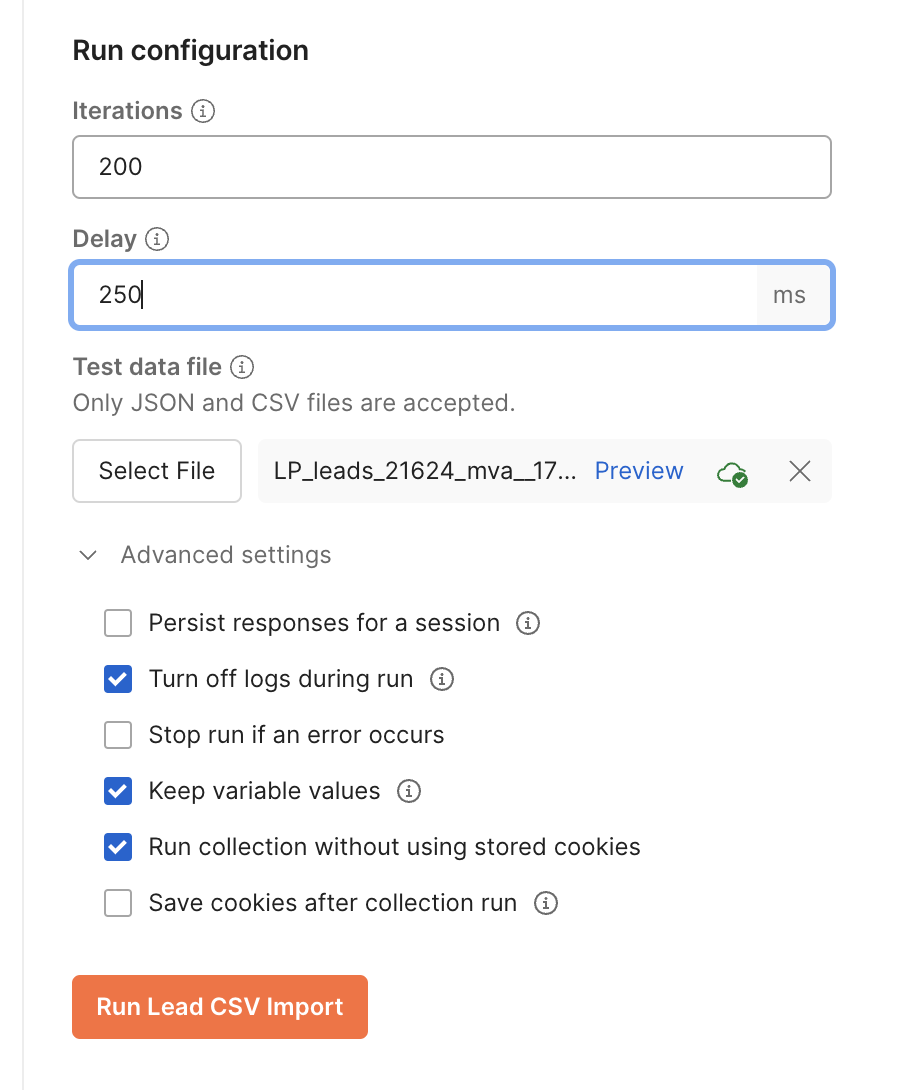Uncheck Run collection without using stored cookies

point(118,848)
